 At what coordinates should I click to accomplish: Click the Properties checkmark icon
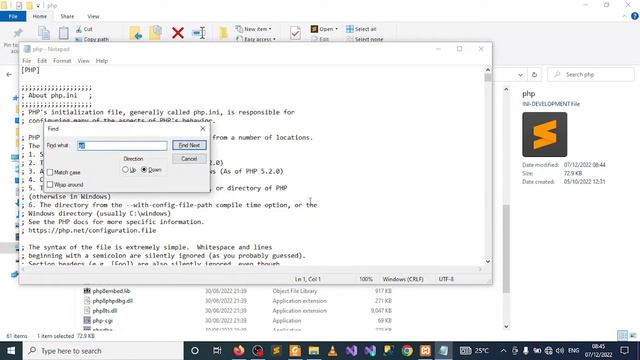click(295, 33)
